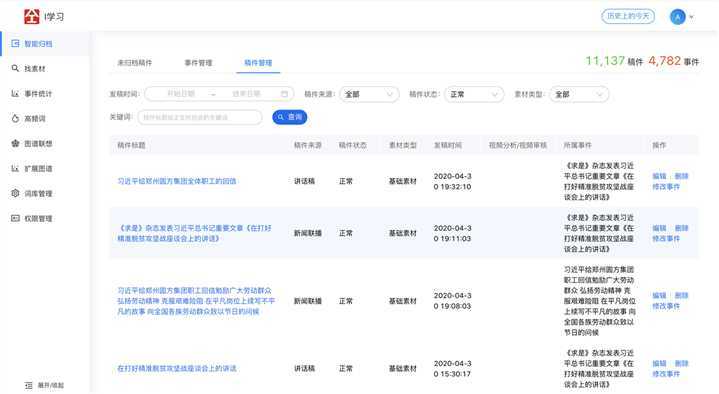Open the 事件统计 chart icon in sidebar

[x=15, y=94]
